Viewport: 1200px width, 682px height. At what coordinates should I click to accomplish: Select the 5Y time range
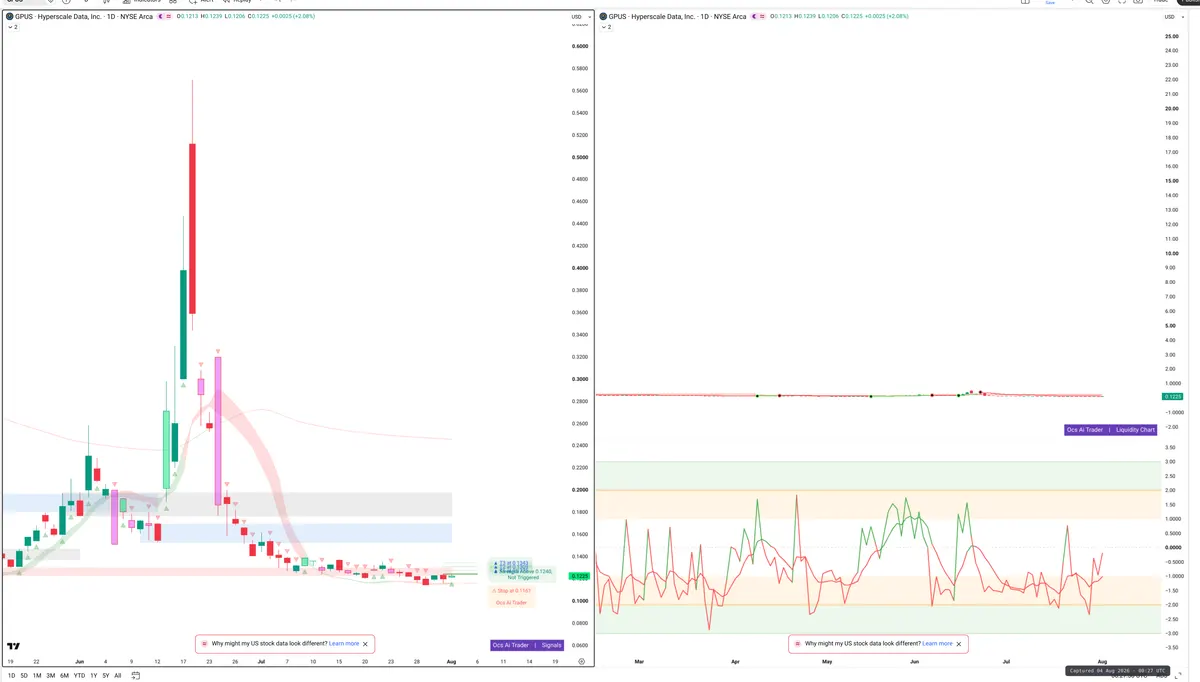click(x=105, y=676)
